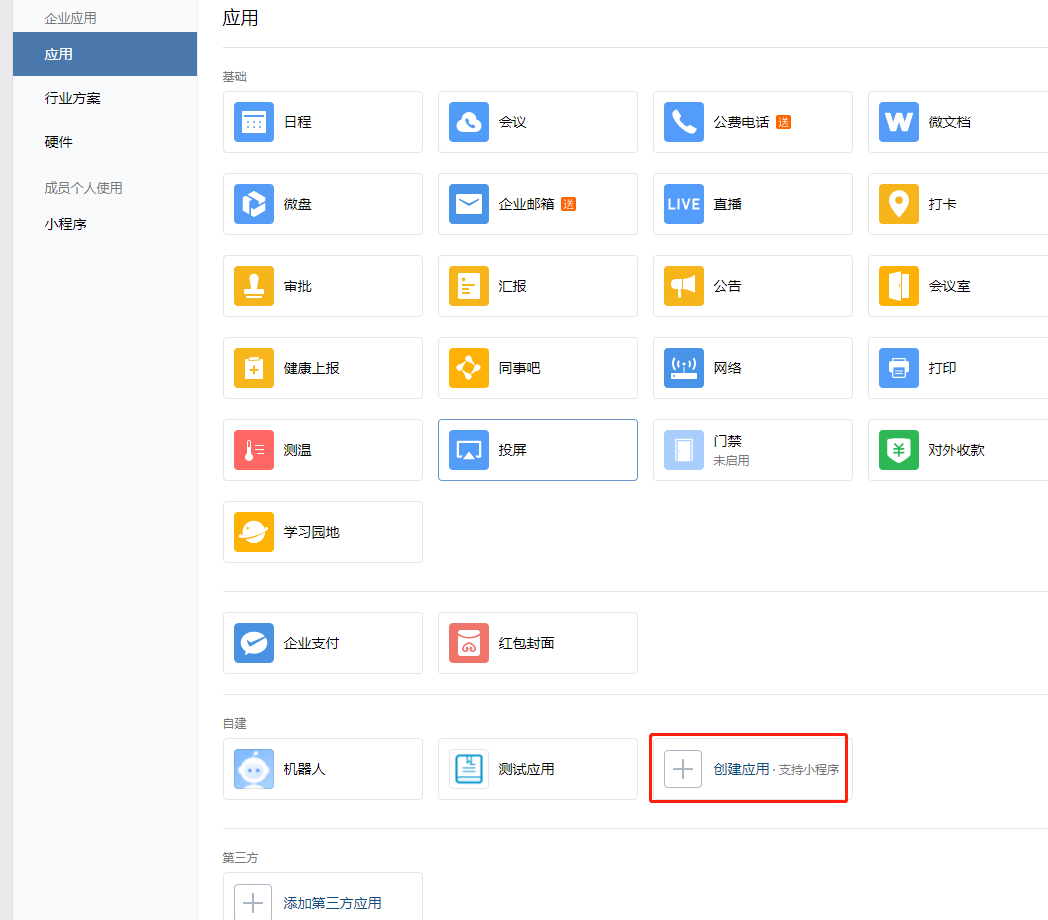The width and height of the screenshot is (1048, 920).
Task: Open the 日程 calendar icon
Action: [x=254, y=122]
